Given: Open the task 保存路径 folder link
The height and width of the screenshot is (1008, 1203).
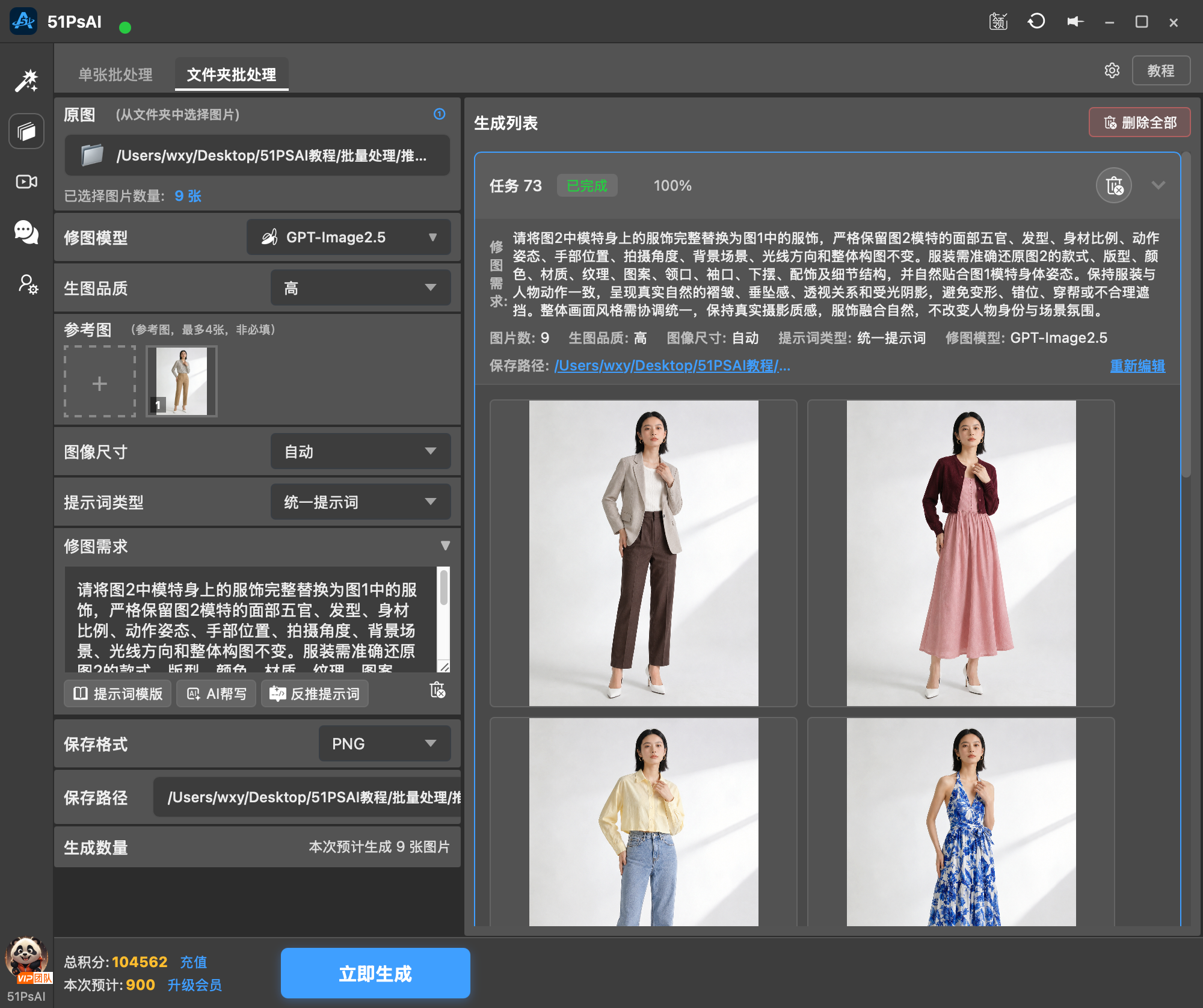Looking at the screenshot, I should coord(672,365).
